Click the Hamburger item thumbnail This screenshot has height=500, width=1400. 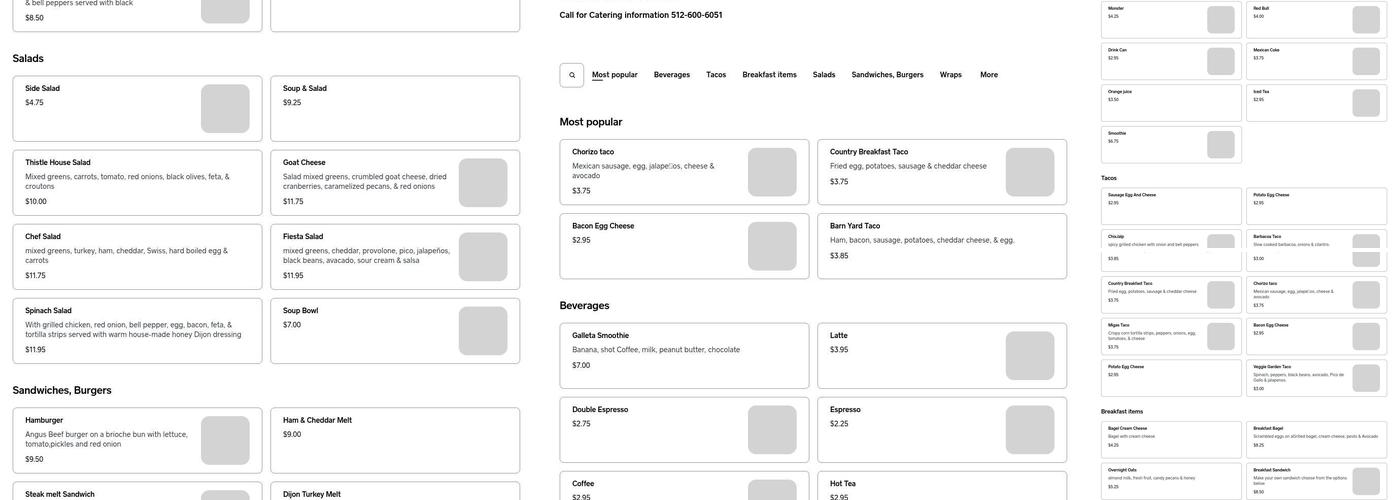coord(225,440)
